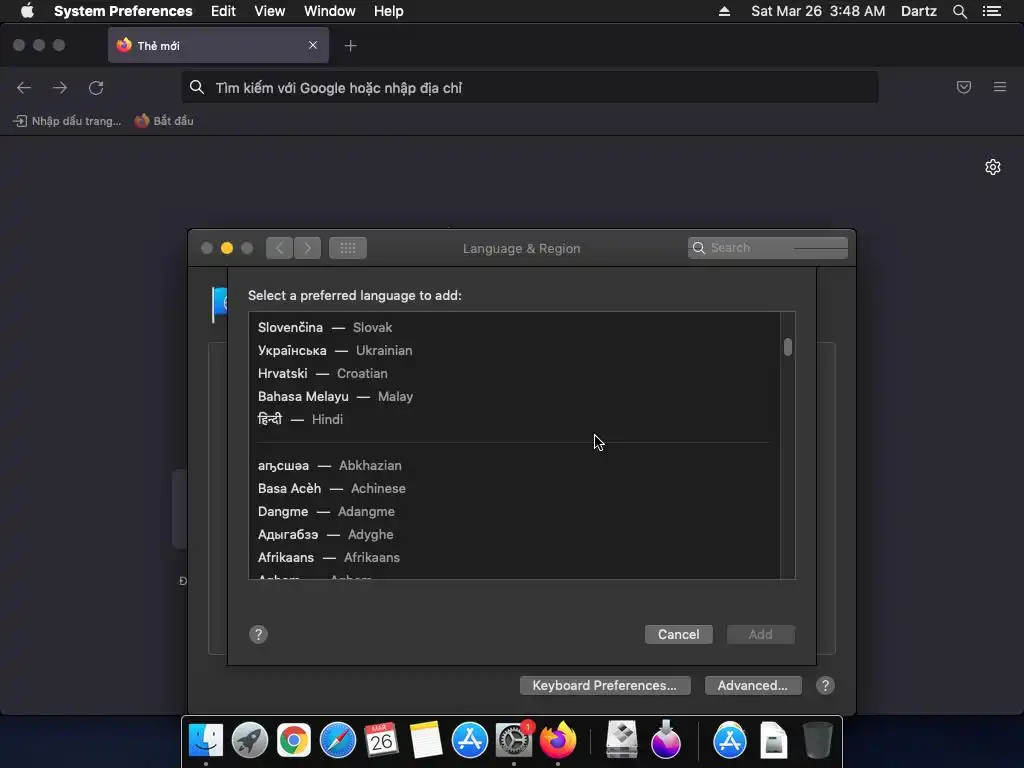Go forward in System Preferences
The width and height of the screenshot is (1024, 768).
pos(308,248)
